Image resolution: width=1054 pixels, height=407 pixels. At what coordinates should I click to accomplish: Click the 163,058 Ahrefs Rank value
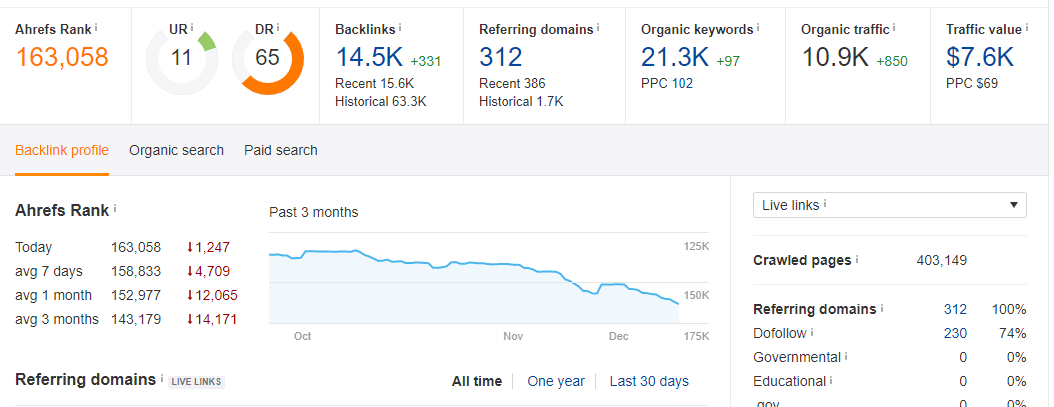click(x=62, y=57)
